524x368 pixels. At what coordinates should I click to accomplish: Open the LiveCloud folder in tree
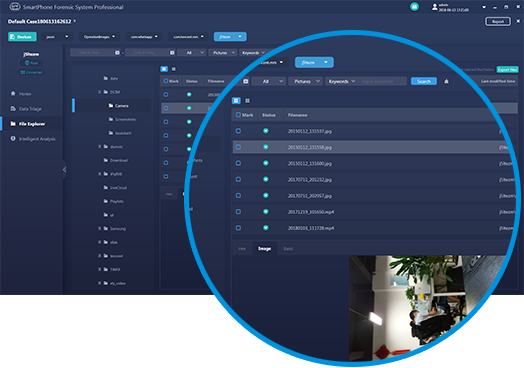coord(115,188)
